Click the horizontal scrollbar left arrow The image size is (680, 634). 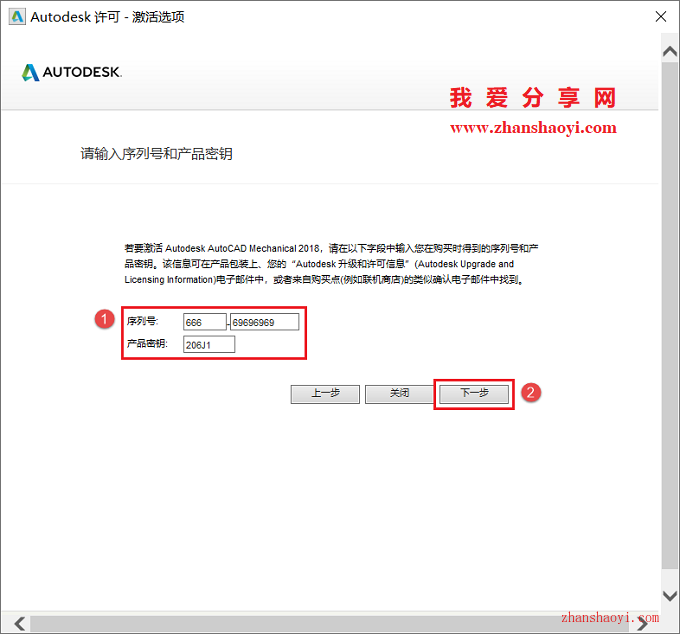click(x=19, y=624)
